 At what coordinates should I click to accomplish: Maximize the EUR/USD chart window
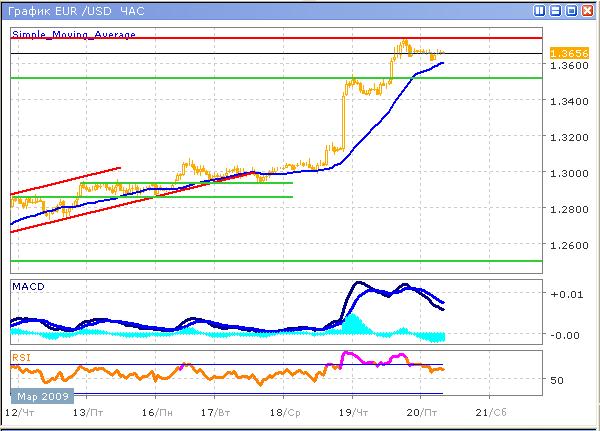(x=571, y=10)
